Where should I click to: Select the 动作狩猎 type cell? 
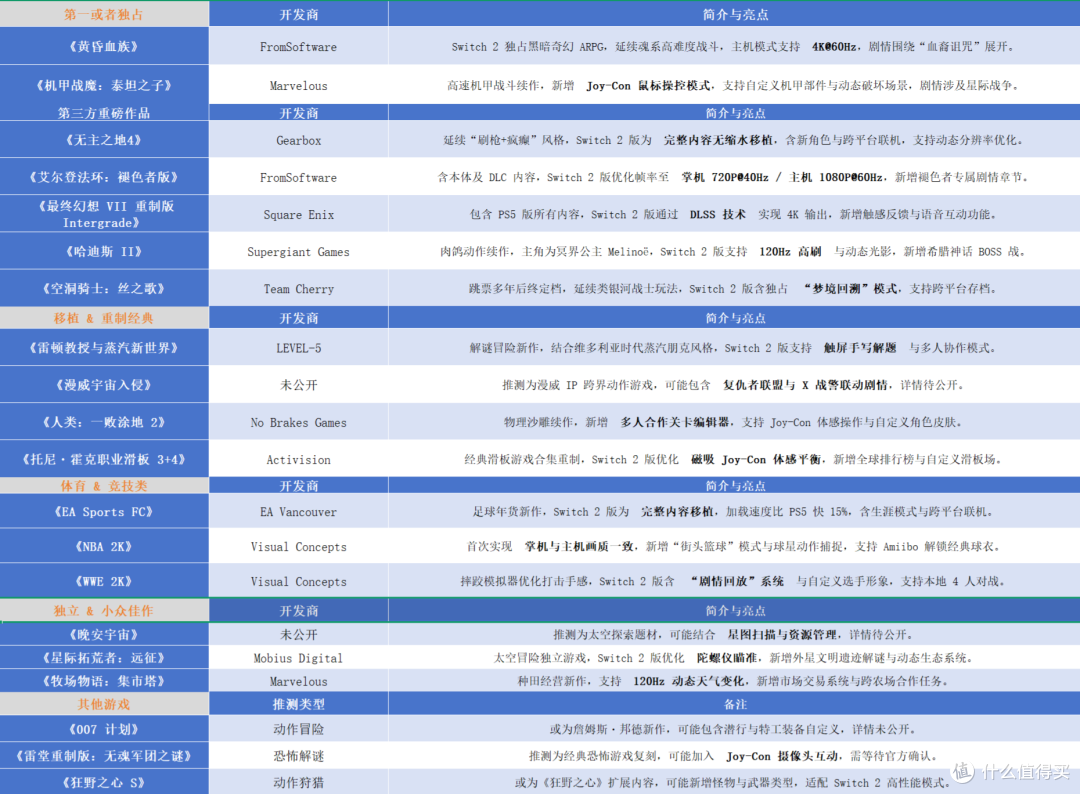[x=298, y=782]
